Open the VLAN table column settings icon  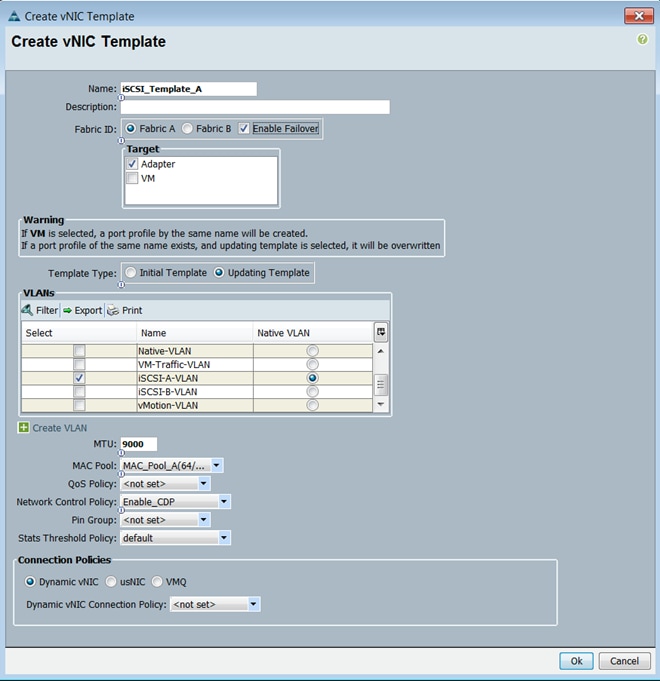click(381, 332)
